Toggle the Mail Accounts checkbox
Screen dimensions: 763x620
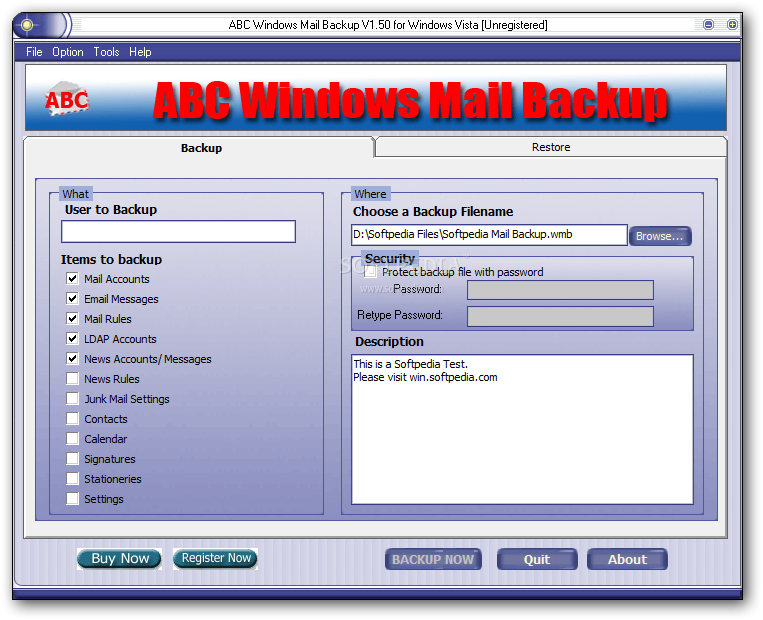coord(73,278)
